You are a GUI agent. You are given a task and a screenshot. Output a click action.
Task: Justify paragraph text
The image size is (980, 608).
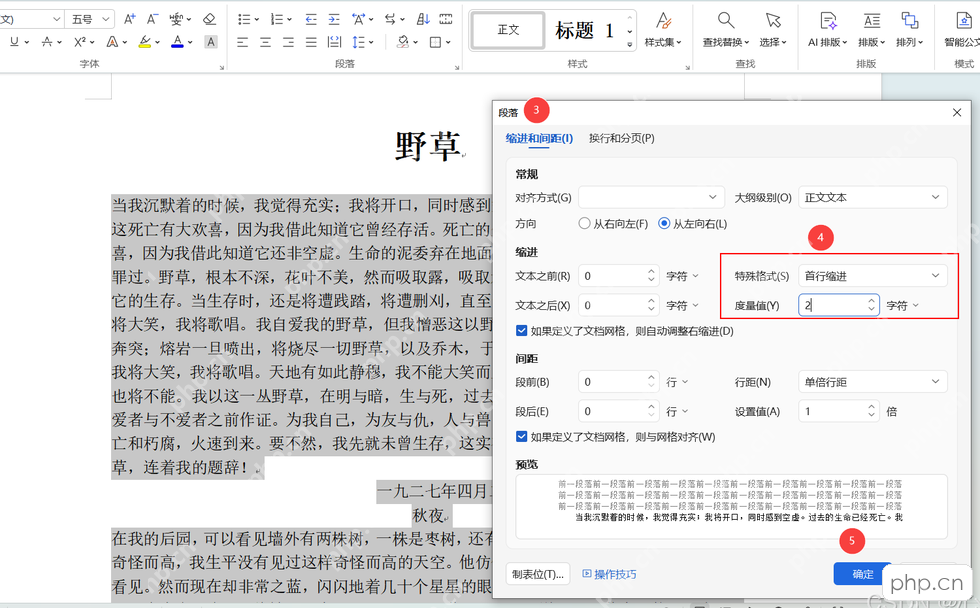[x=311, y=42]
